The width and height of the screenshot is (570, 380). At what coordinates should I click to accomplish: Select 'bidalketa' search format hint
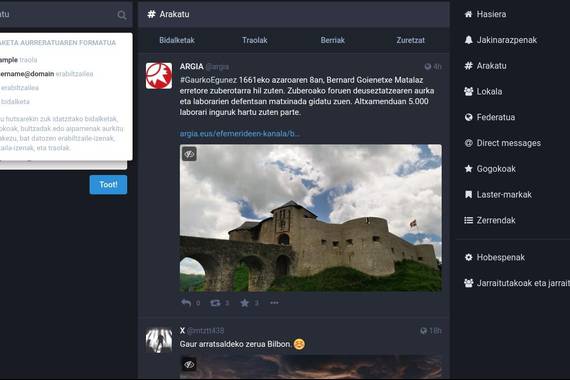coord(15,101)
